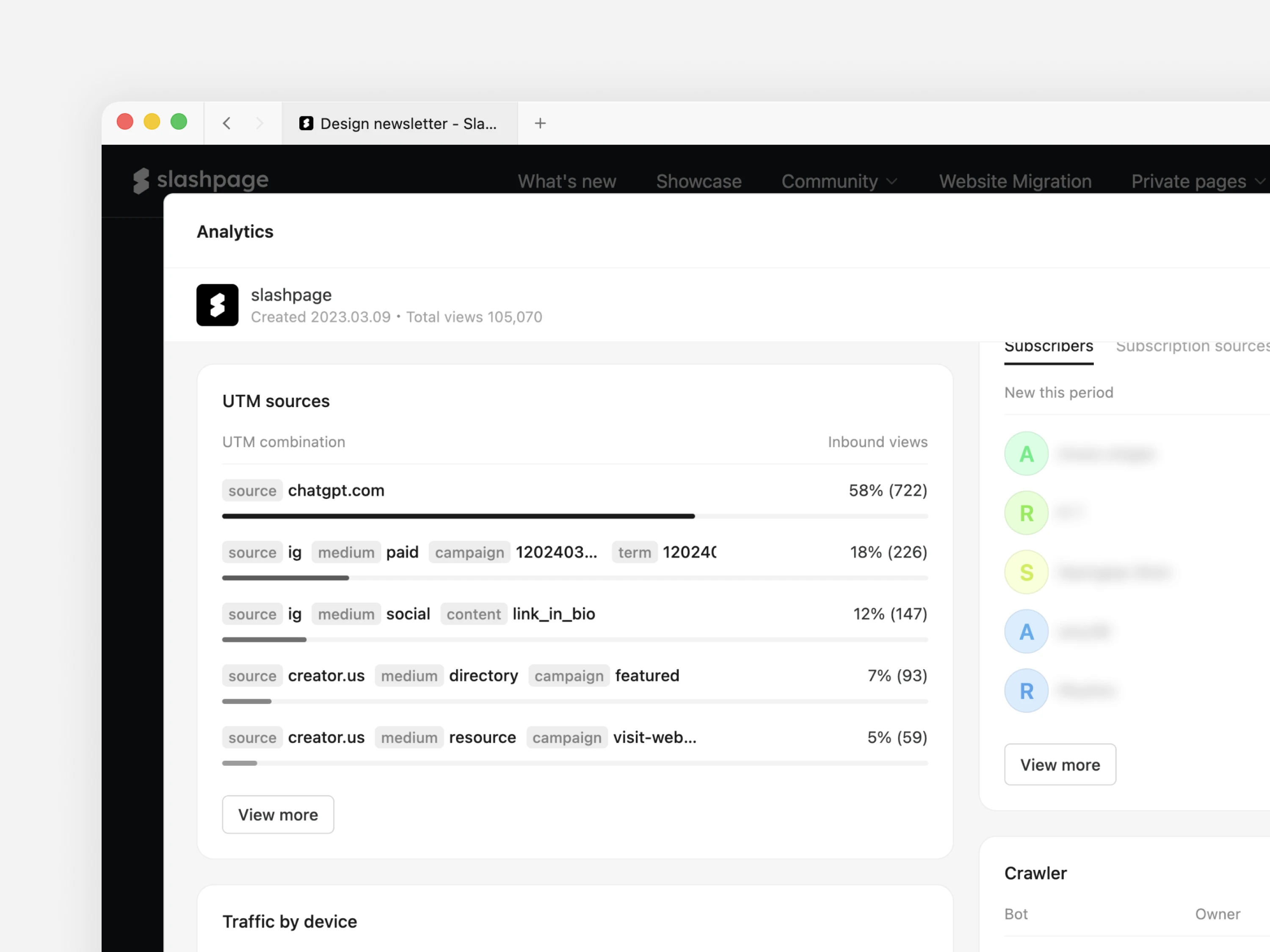Open the Showcase nav link
Viewport: 1270px width, 952px height.
[699, 182]
